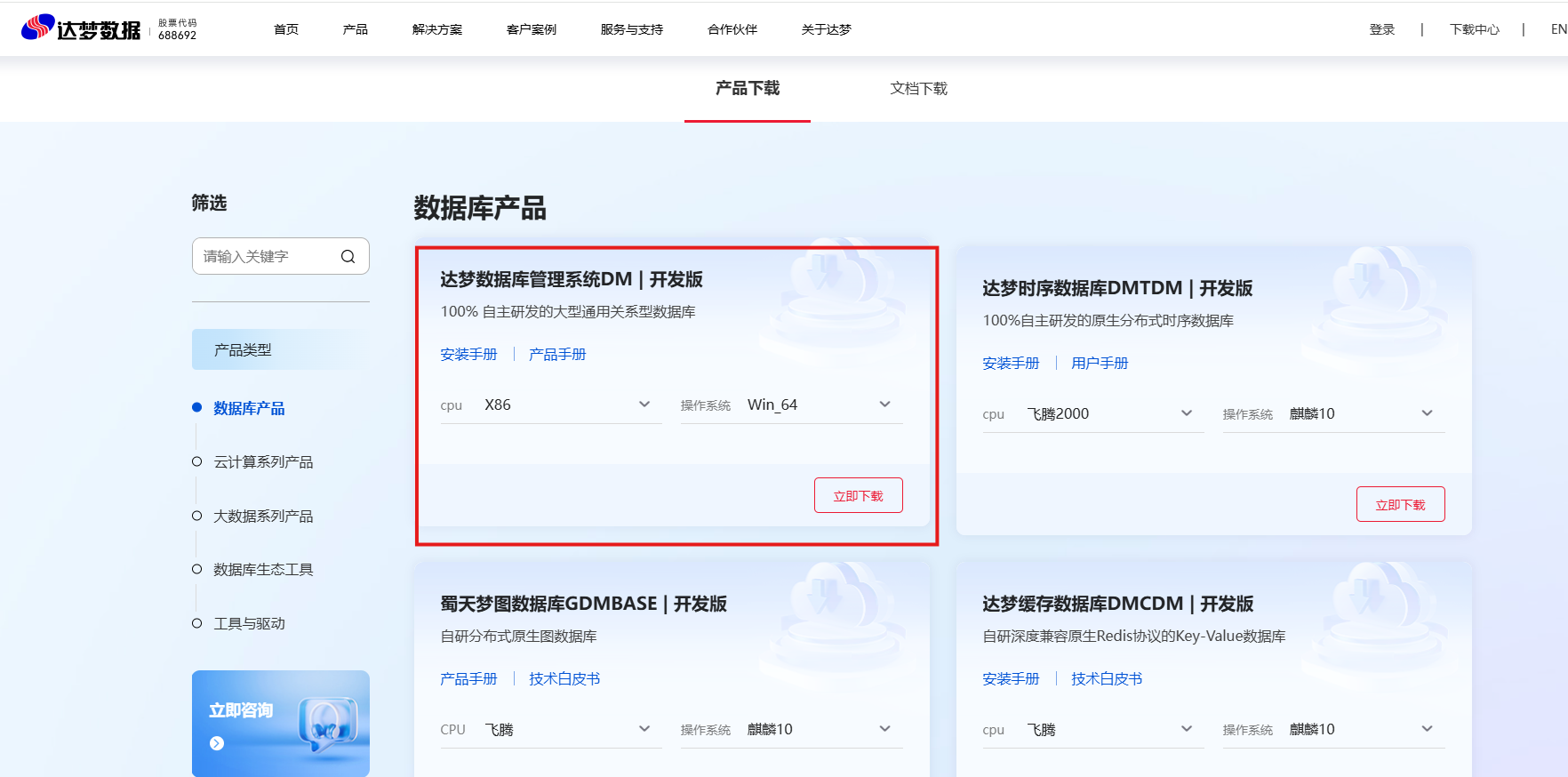
Task: Click 达梦缓存数据库DMCDM | 开发版 title
Action: click(1118, 604)
